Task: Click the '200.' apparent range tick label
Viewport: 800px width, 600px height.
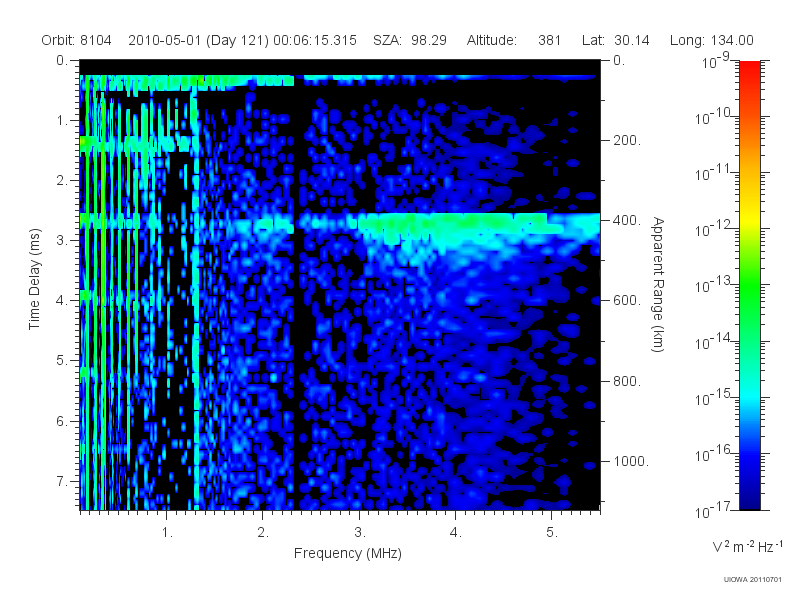Action: (627, 140)
